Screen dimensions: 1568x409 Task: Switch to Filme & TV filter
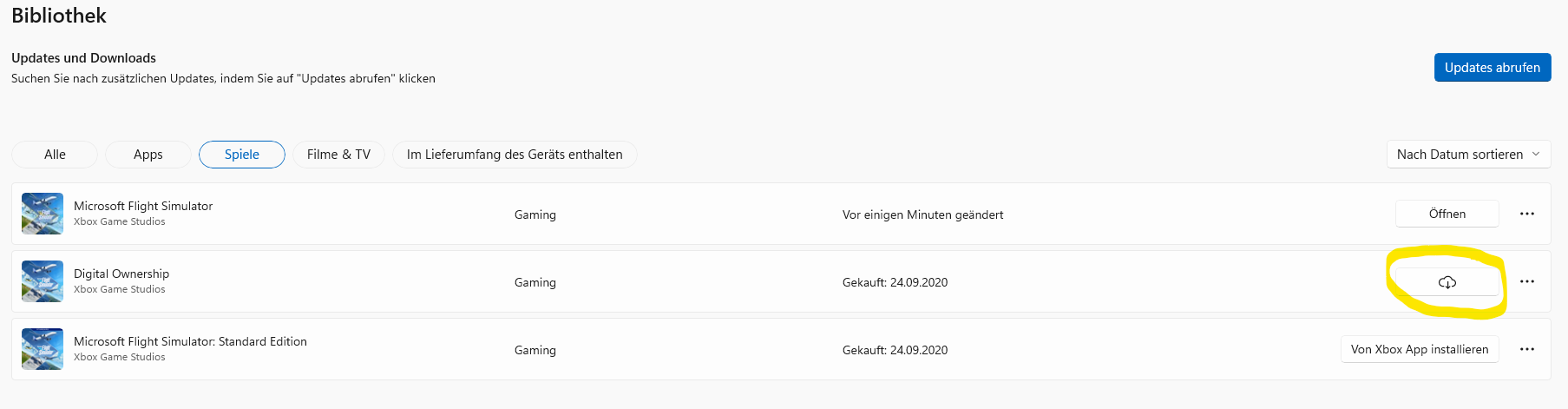[x=338, y=155]
